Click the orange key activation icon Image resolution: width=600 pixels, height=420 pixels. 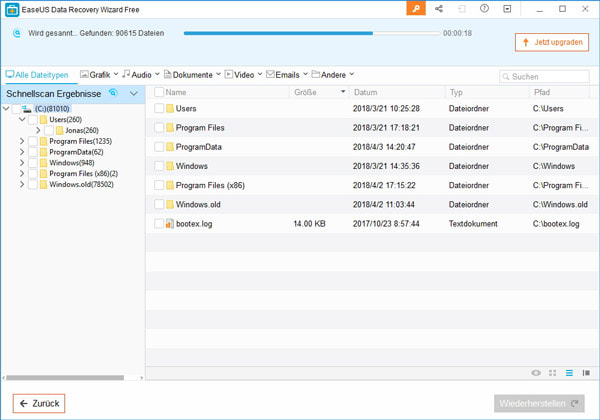pyautogui.click(x=416, y=9)
